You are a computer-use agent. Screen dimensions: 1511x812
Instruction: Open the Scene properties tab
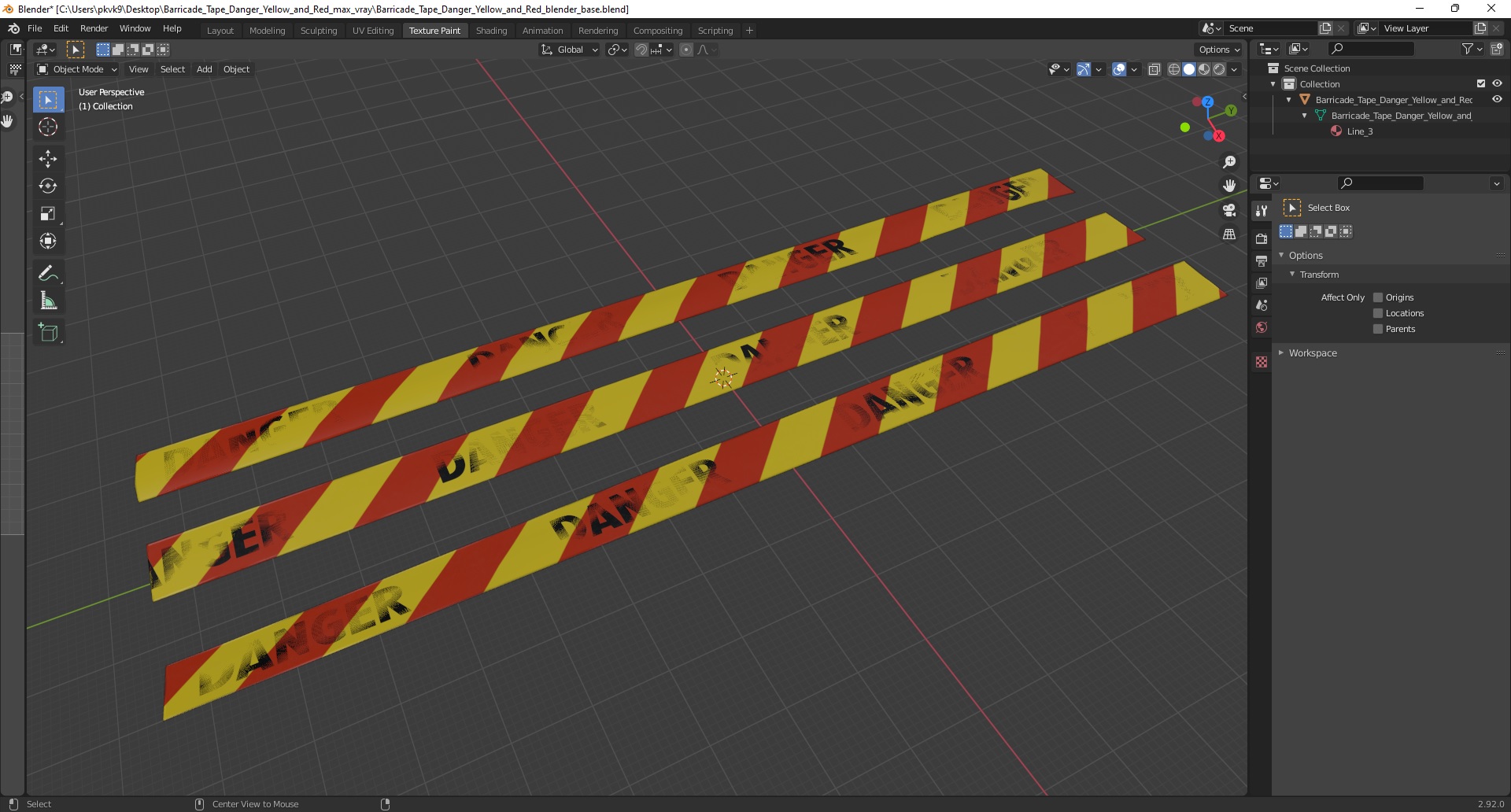click(x=1262, y=304)
